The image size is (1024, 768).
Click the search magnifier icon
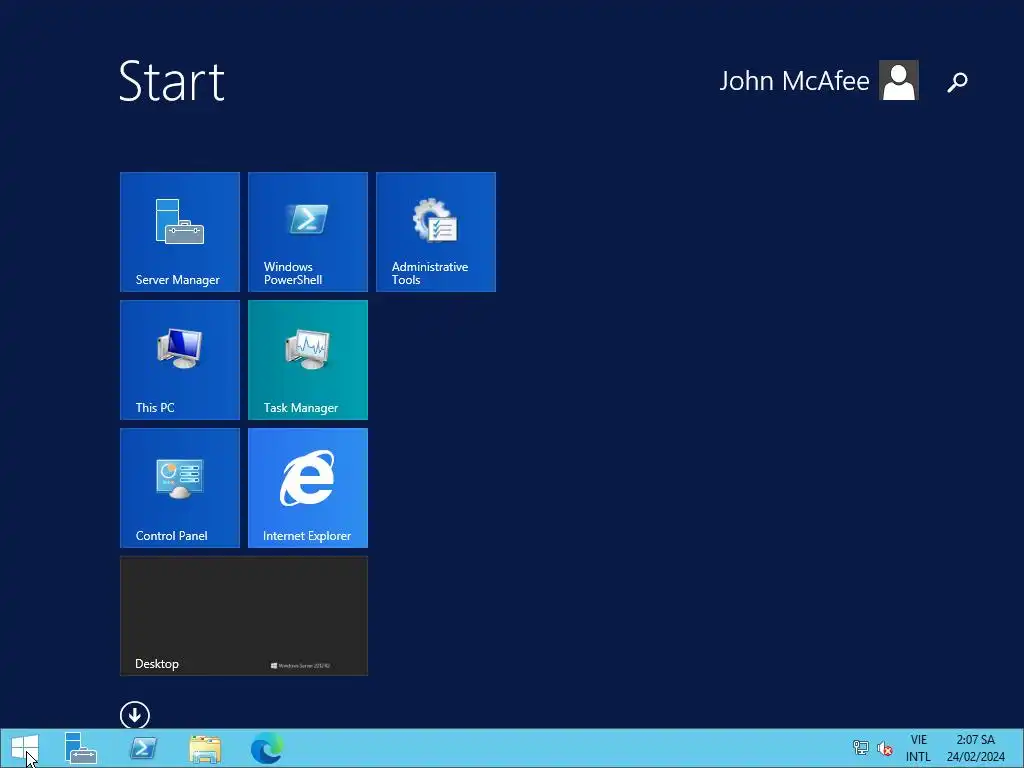click(957, 82)
